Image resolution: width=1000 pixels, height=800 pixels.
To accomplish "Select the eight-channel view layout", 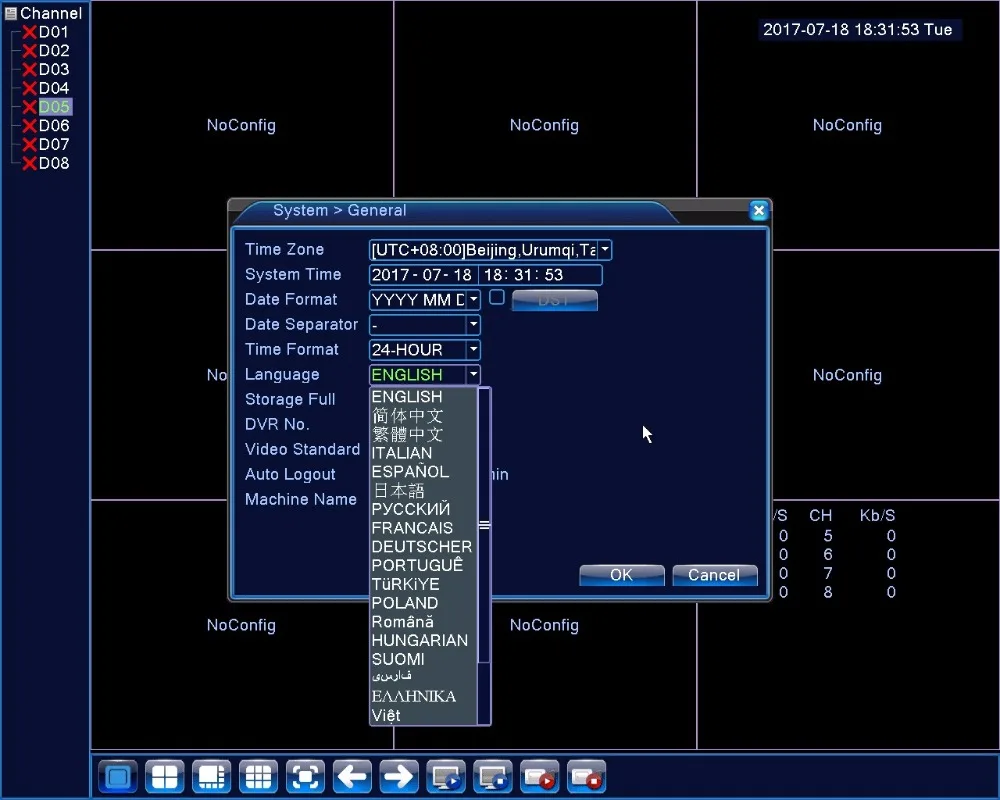I will pos(212,776).
